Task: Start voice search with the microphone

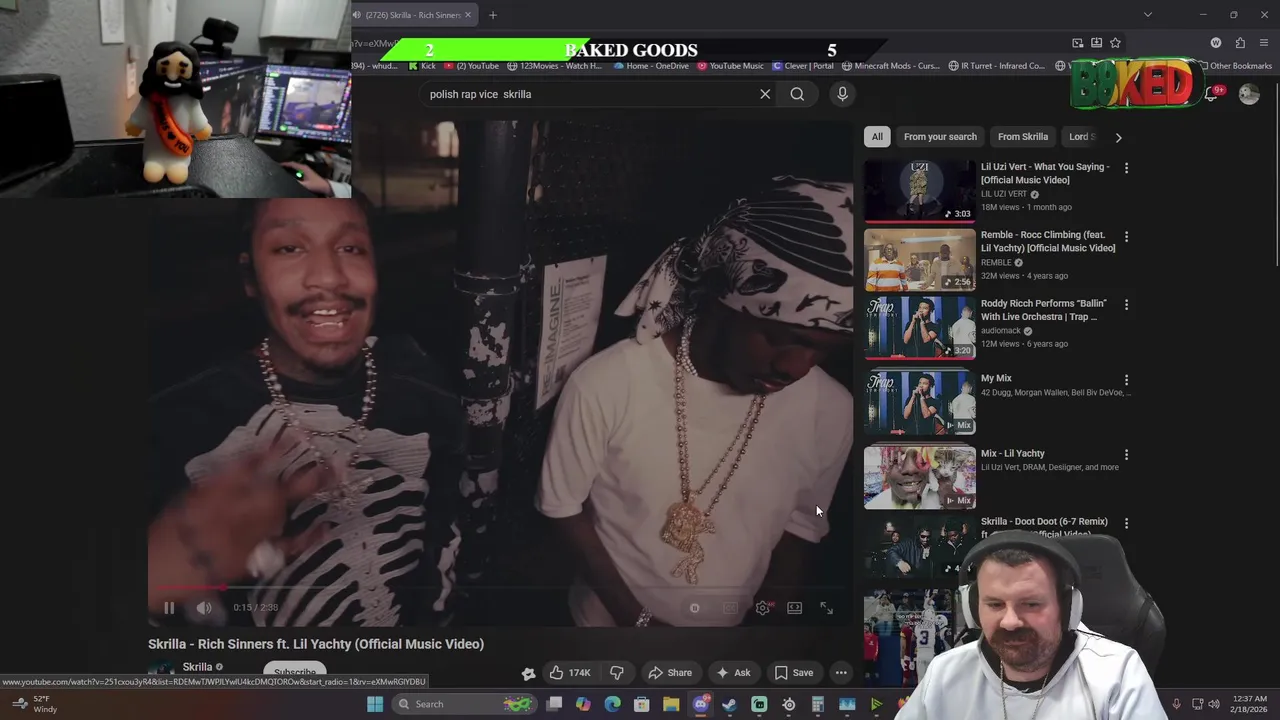Action: pos(842,94)
